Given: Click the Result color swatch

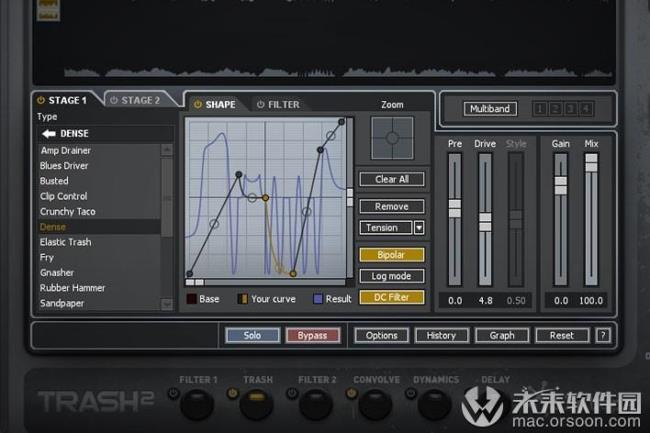Looking at the screenshot, I should 318,299.
